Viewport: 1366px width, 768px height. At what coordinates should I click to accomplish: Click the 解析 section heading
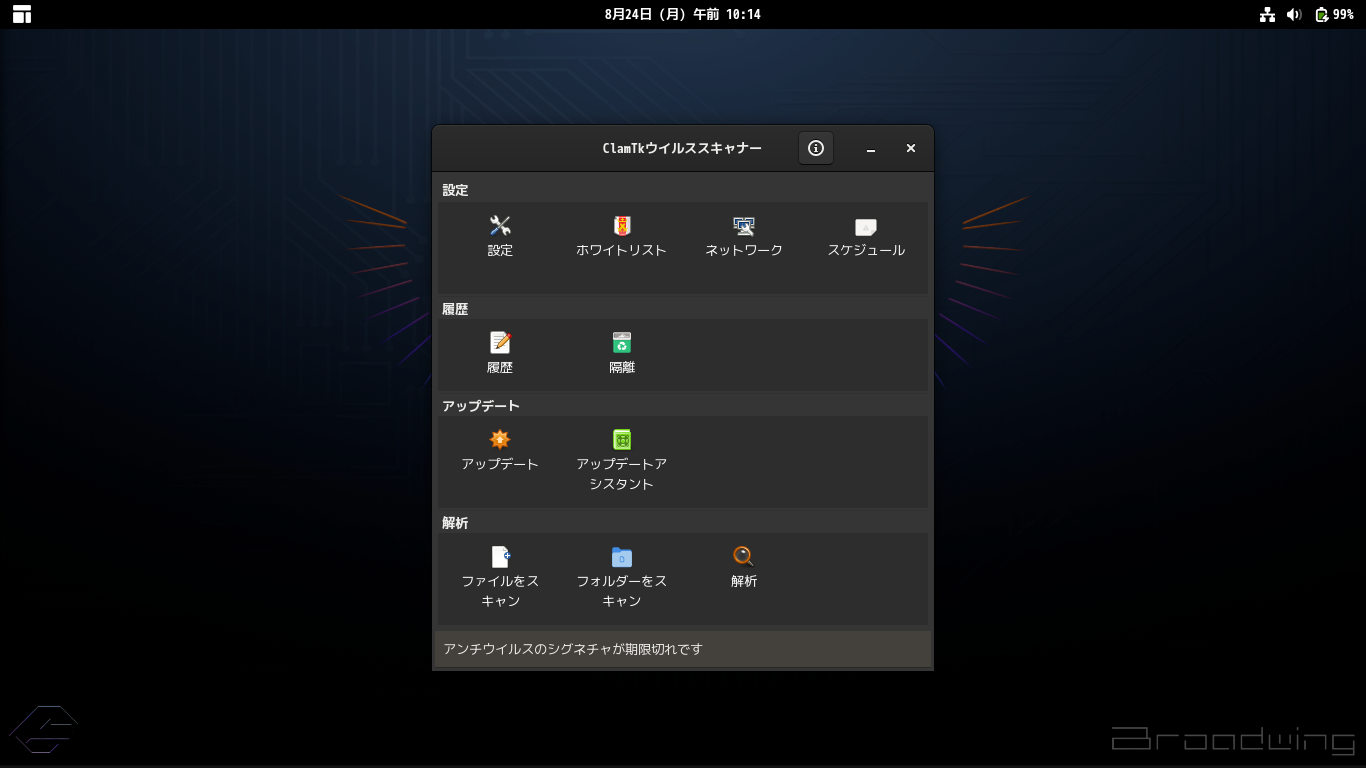click(x=456, y=523)
